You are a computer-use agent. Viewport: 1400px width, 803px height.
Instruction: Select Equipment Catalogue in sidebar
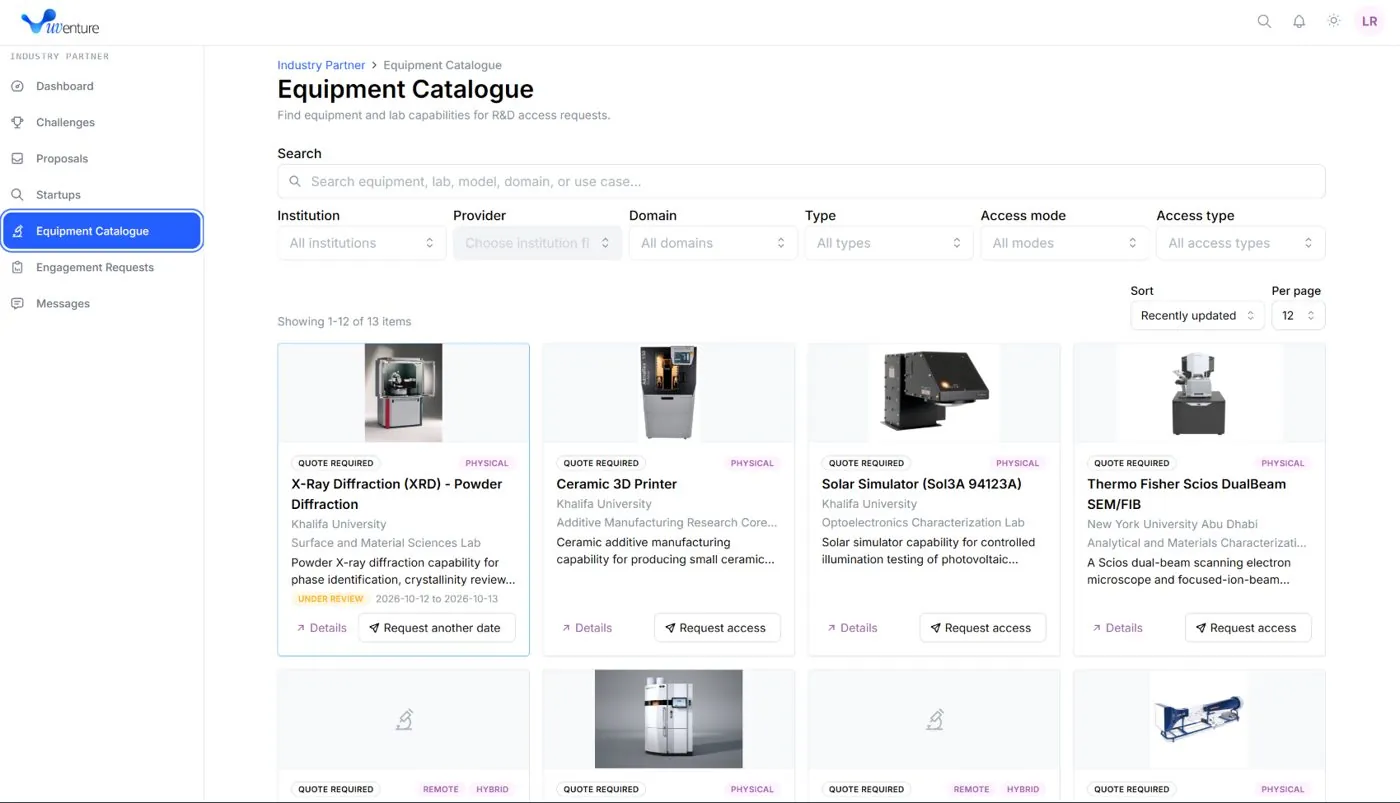tap(102, 231)
